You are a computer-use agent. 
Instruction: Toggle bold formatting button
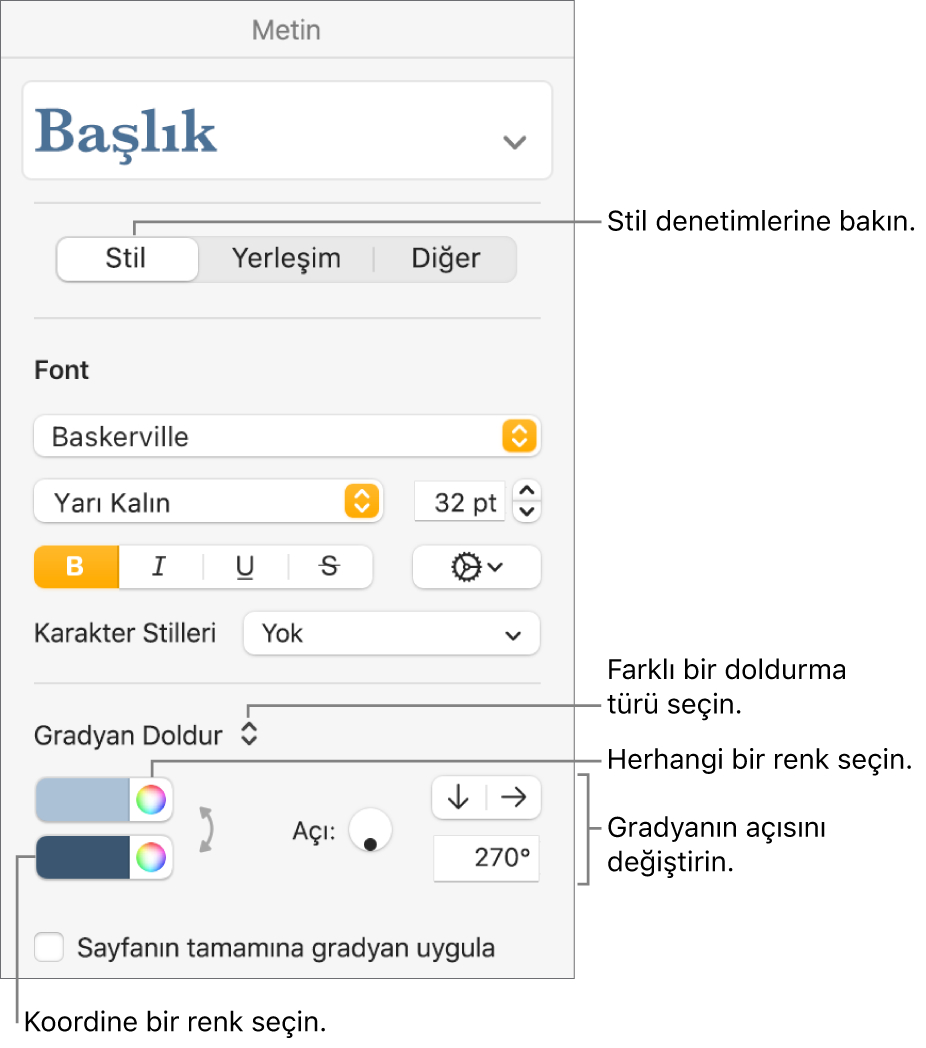click(x=76, y=567)
